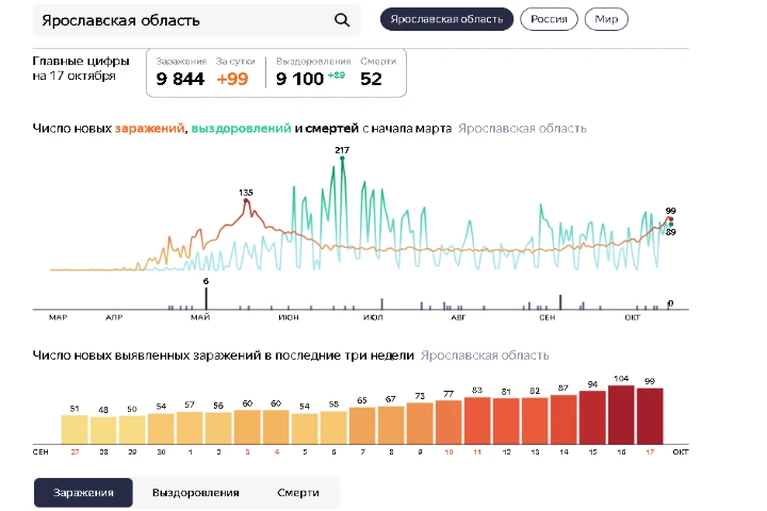This screenshot has height=511, width=767.
Task: Select the Ярославская область region pill
Action: click(x=447, y=19)
